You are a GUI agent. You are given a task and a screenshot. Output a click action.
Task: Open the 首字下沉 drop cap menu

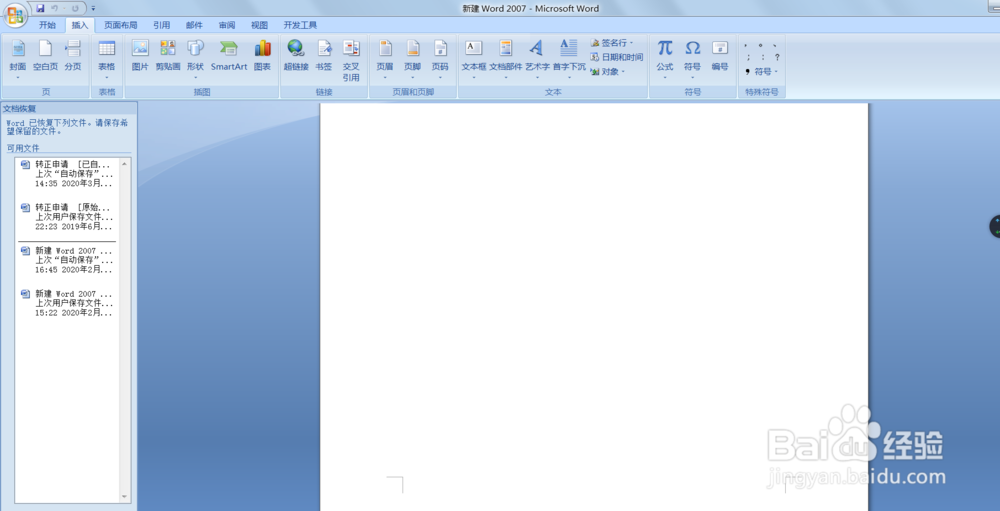click(569, 59)
